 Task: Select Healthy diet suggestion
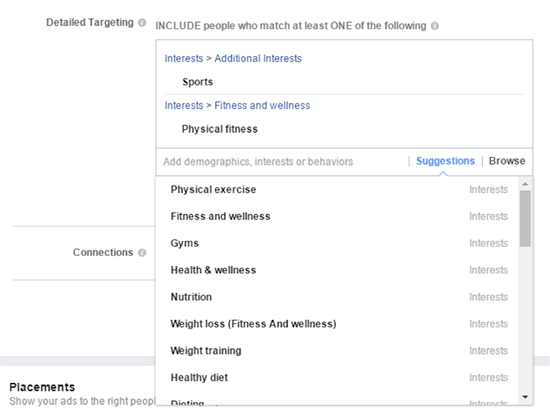338,378
